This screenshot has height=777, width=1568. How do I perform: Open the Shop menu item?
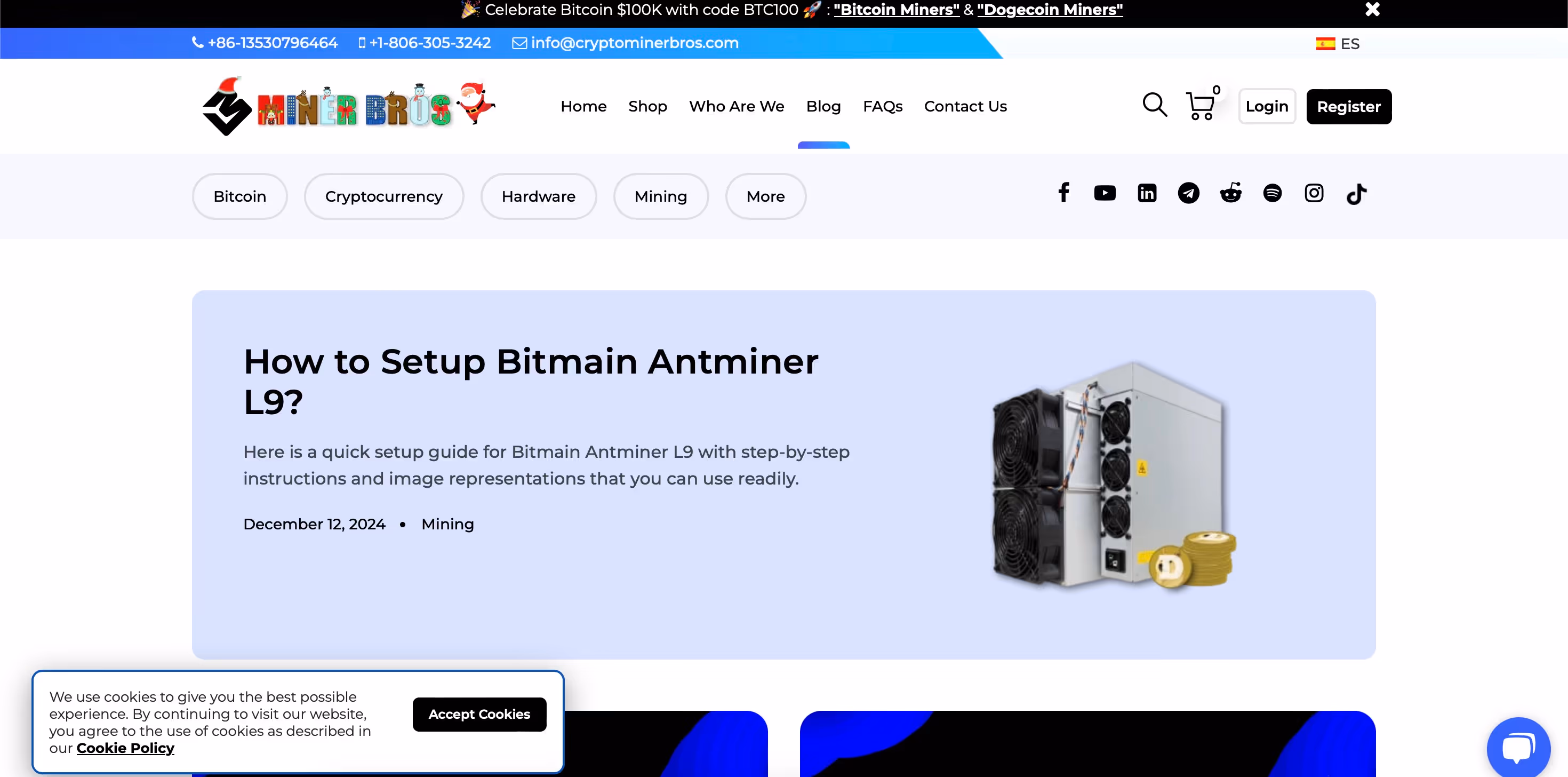[x=647, y=106]
